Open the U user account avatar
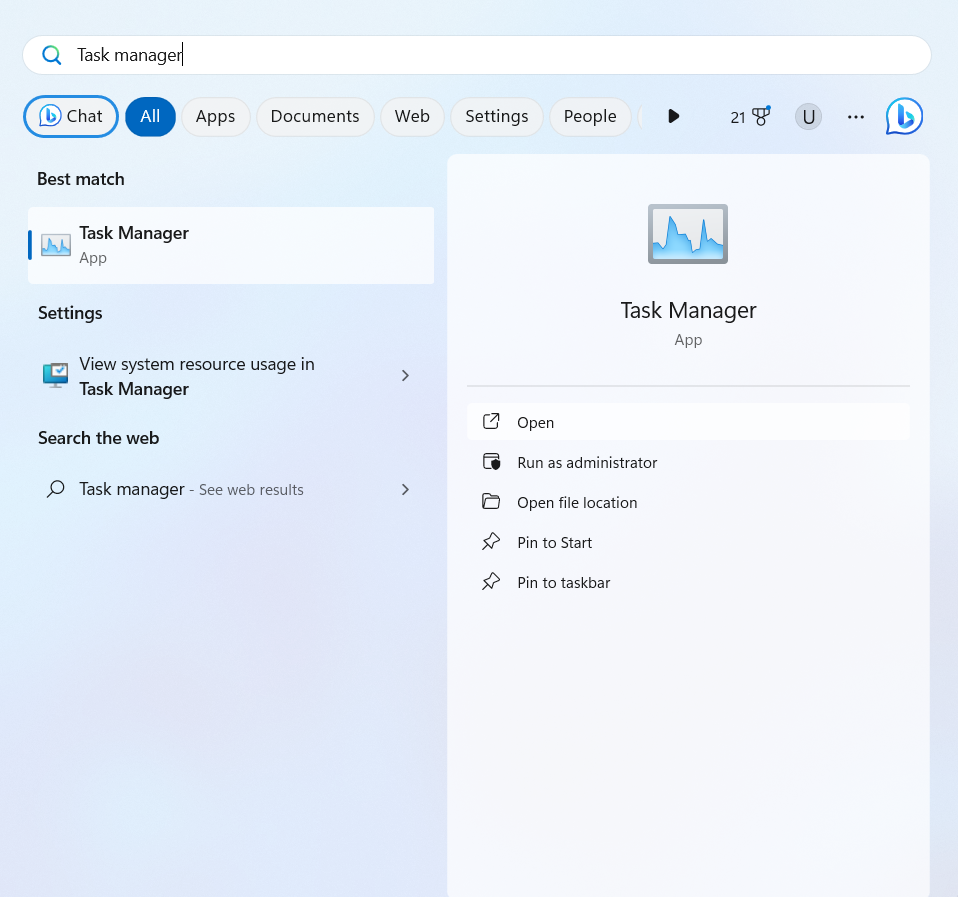The image size is (958, 897). point(808,116)
